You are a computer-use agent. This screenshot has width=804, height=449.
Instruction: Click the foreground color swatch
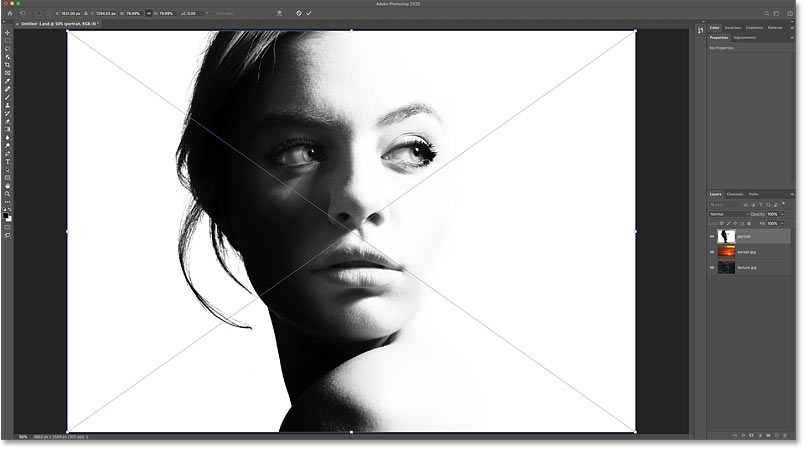click(x=6, y=213)
